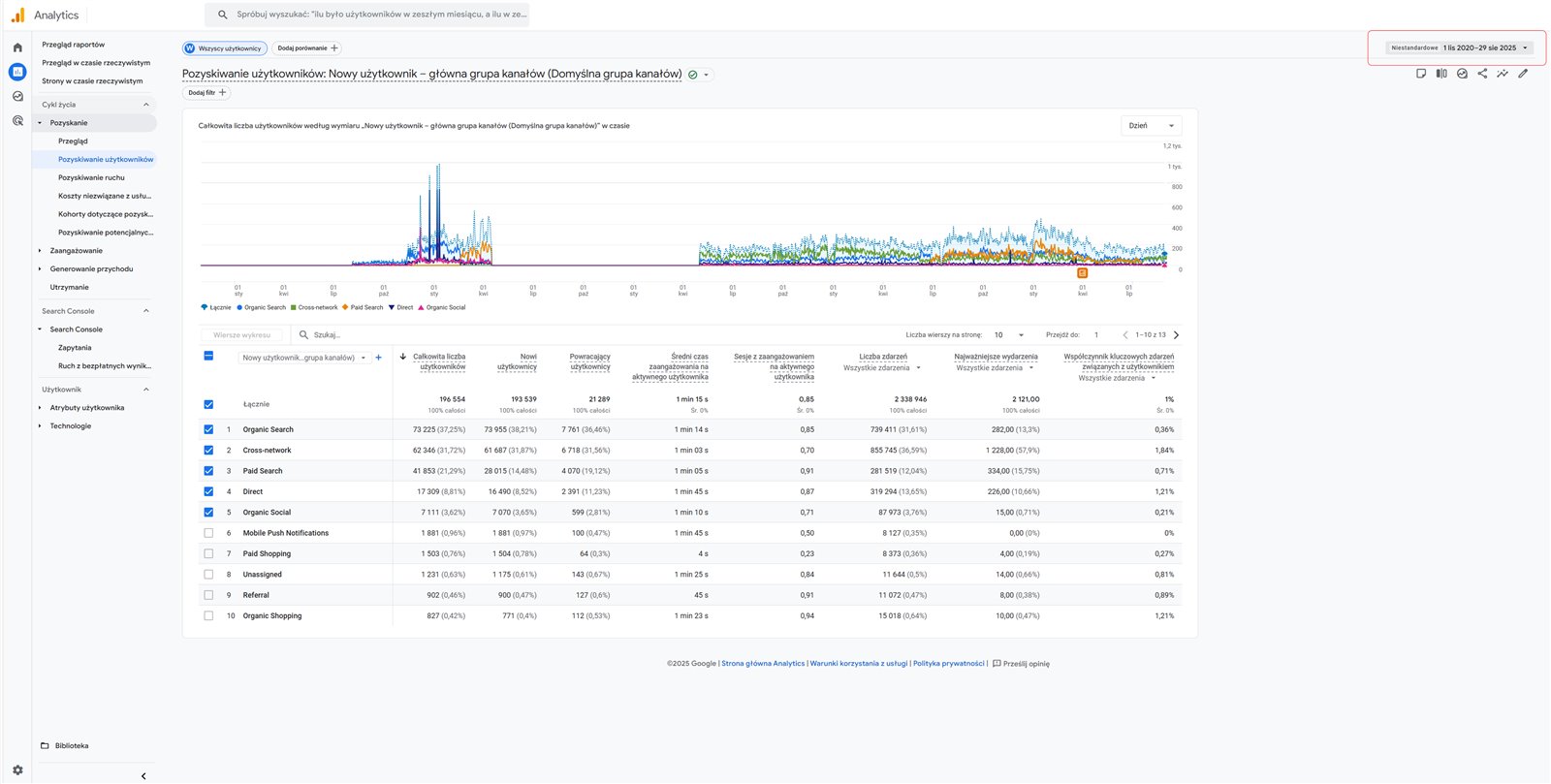
Task: Open the Explore icon in left rail
Action: coord(17,96)
